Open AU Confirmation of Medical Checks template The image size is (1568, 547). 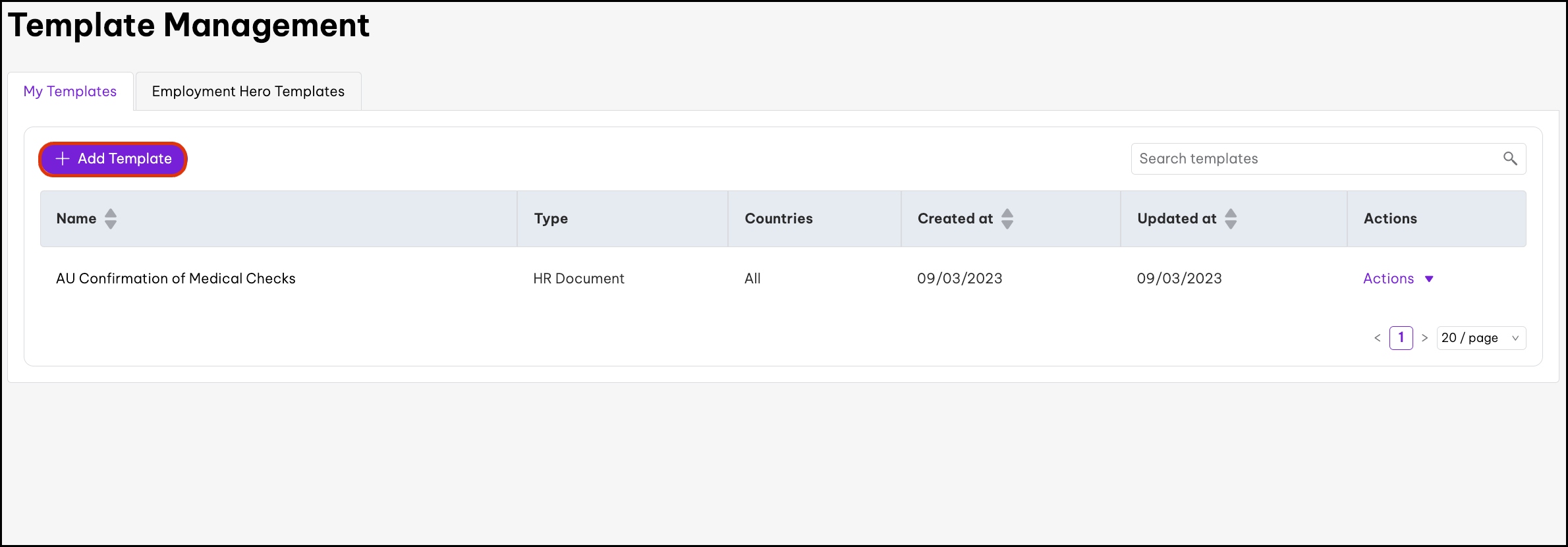[175, 279]
